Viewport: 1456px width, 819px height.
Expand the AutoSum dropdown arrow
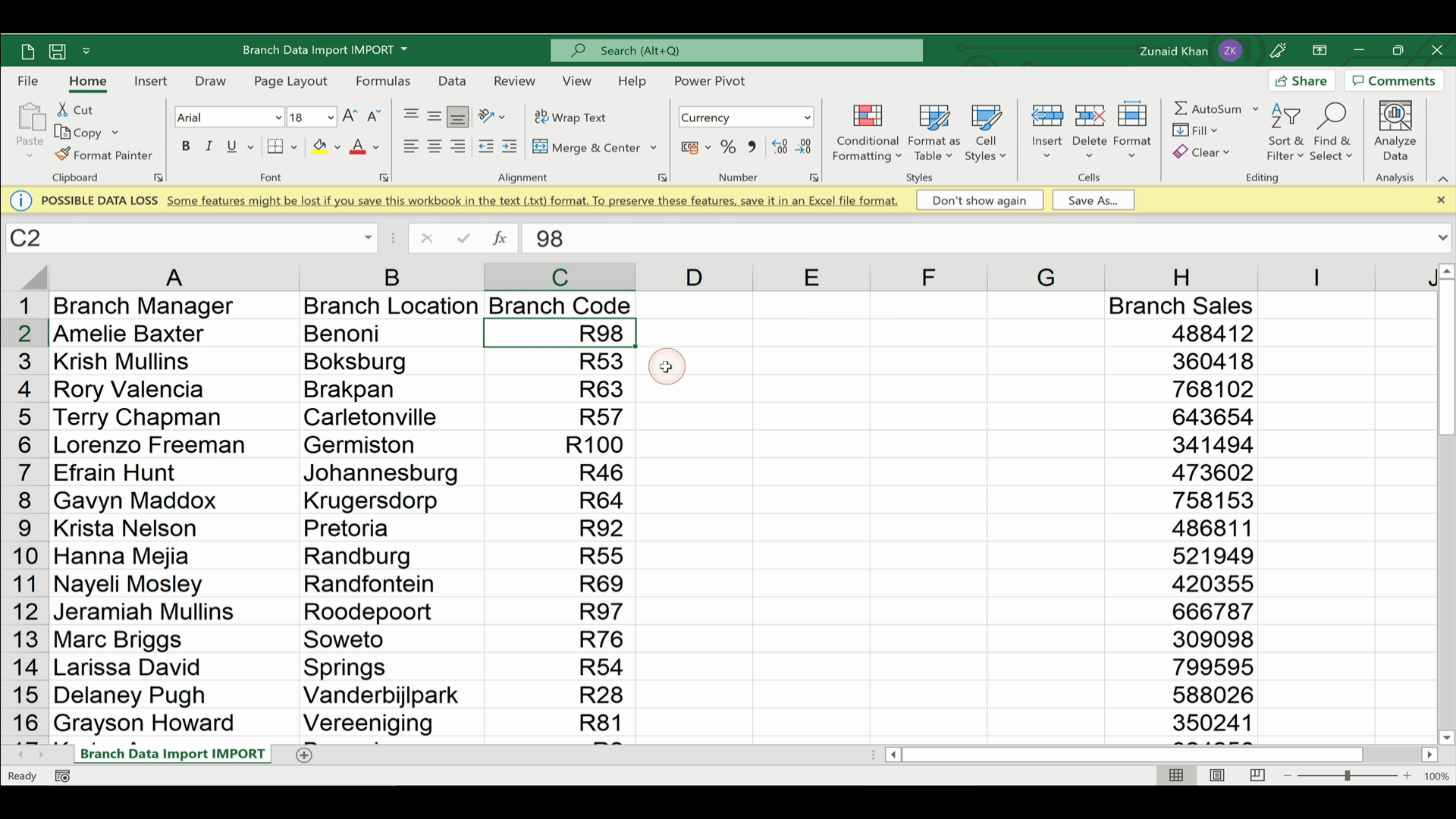1255,109
